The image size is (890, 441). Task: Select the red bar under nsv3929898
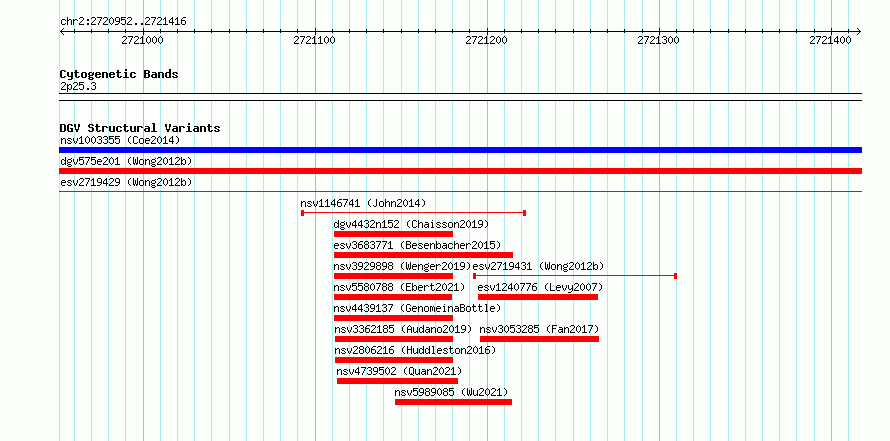pos(393,276)
